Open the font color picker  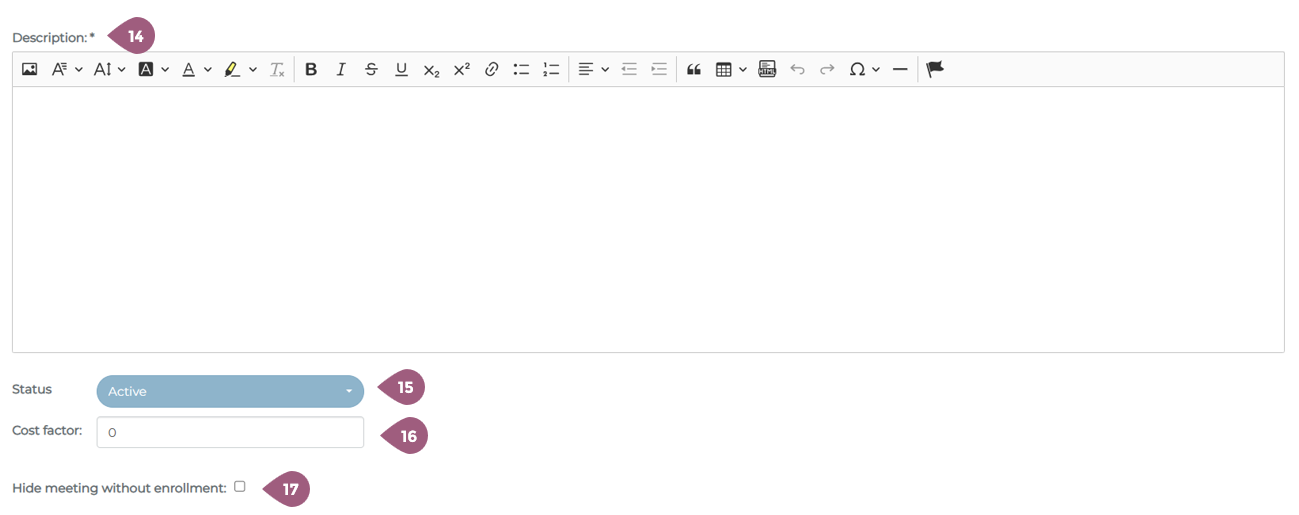pyautogui.click(x=196, y=69)
